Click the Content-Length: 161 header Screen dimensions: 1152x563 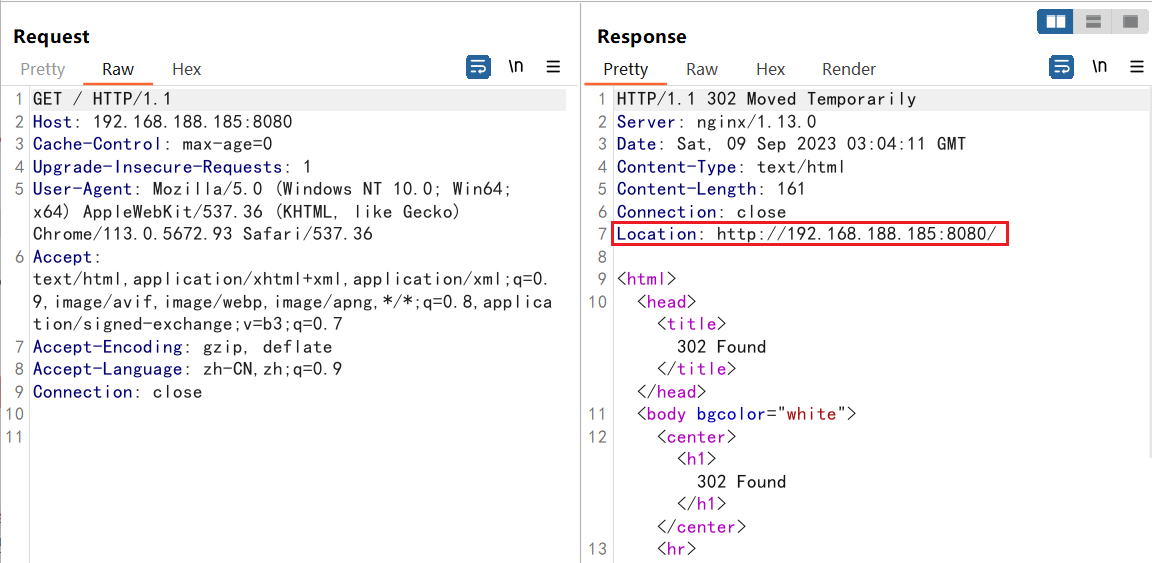tap(711, 190)
